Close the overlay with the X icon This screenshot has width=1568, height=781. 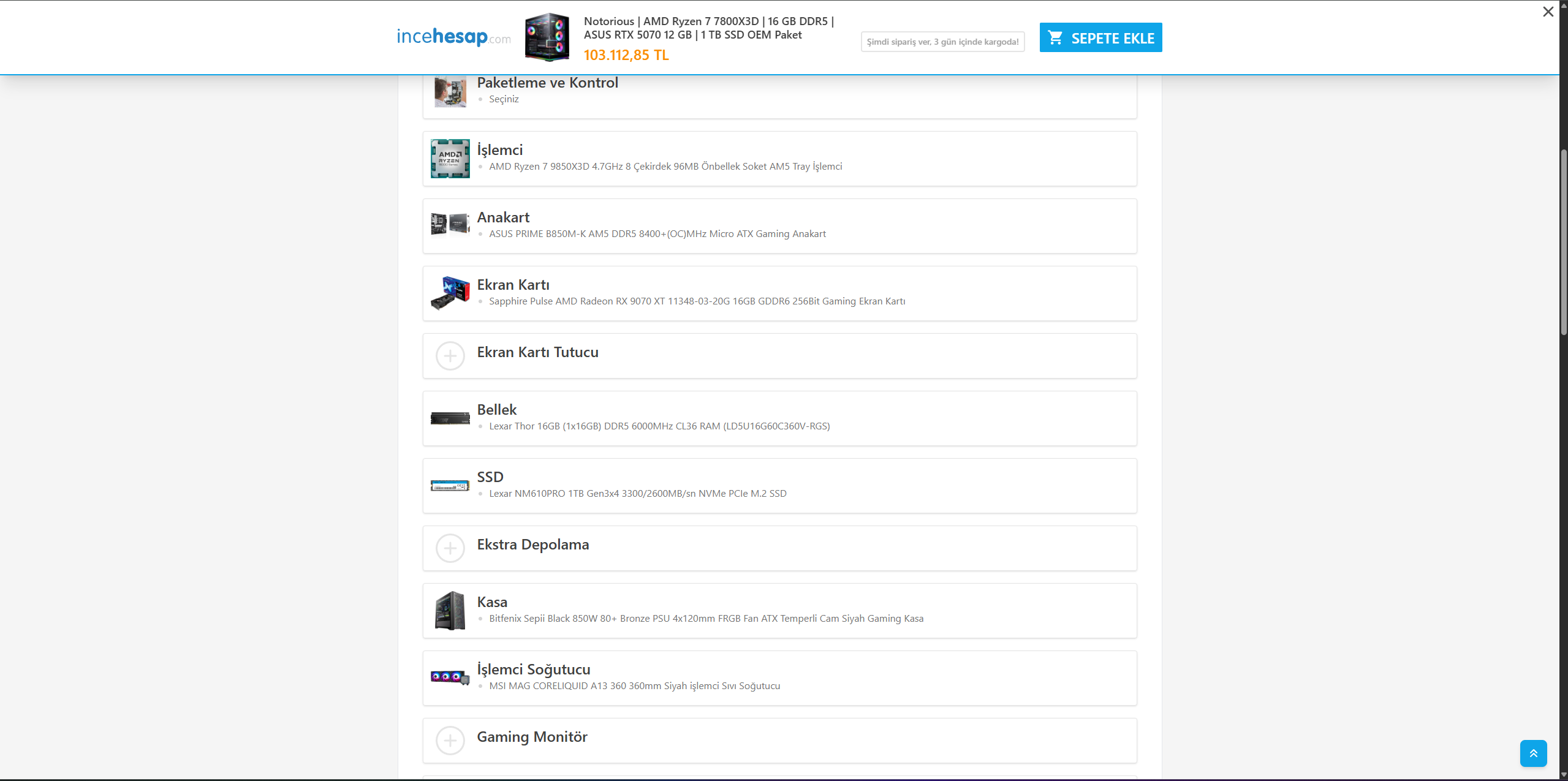tap(1548, 12)
